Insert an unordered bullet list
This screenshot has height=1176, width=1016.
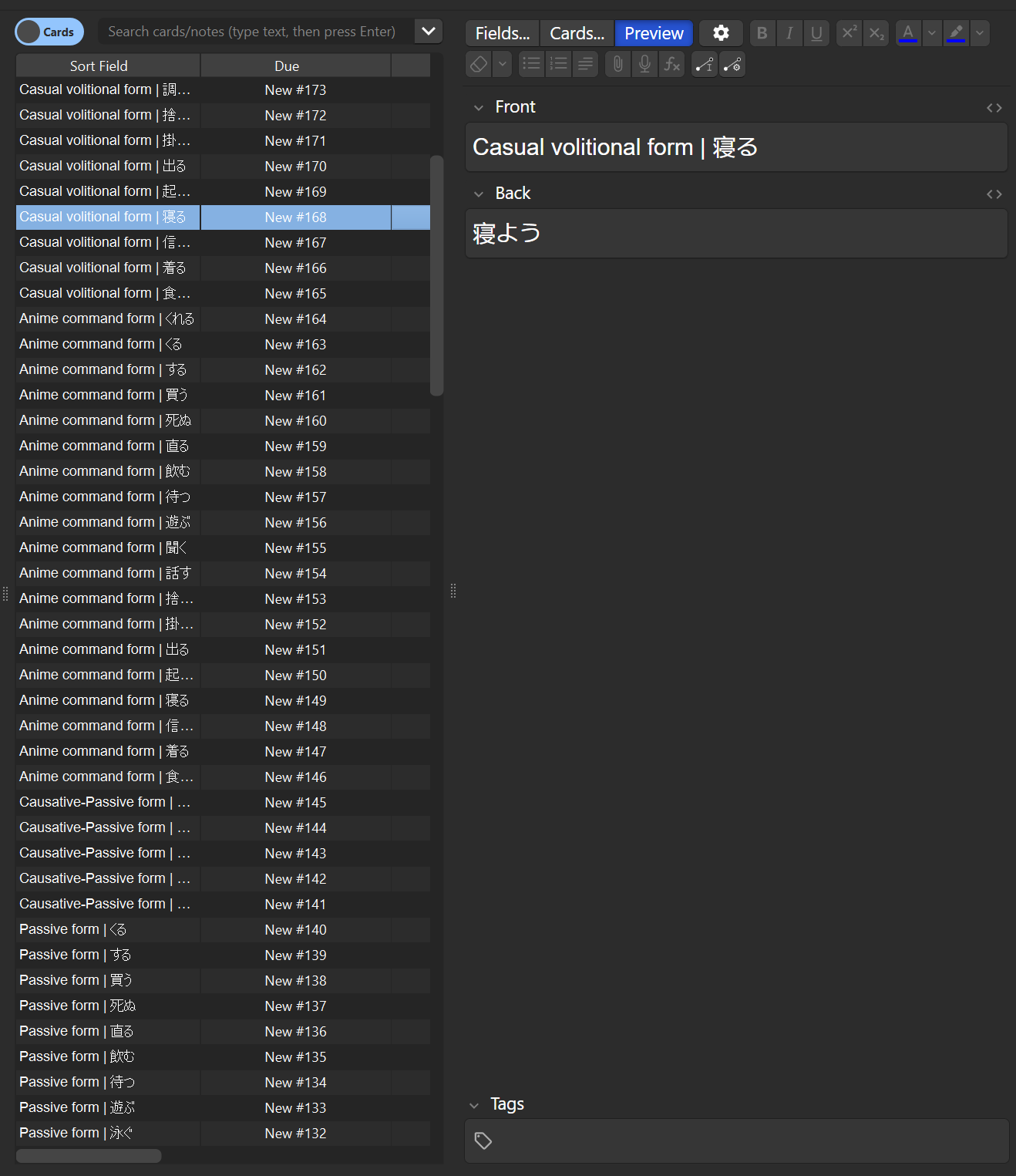click(531, 64)
